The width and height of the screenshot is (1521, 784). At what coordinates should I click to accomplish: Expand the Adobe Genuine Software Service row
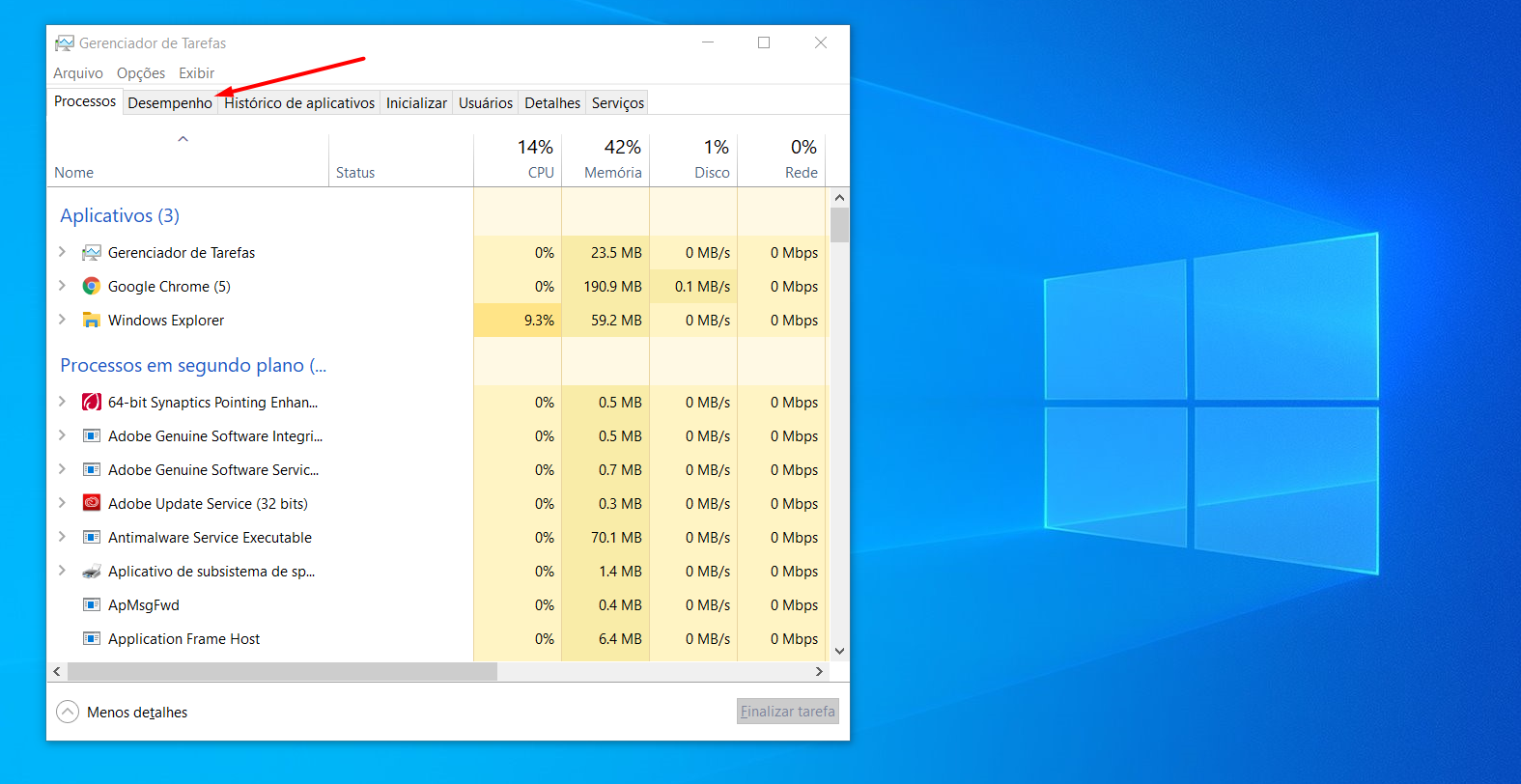(62, 469)
